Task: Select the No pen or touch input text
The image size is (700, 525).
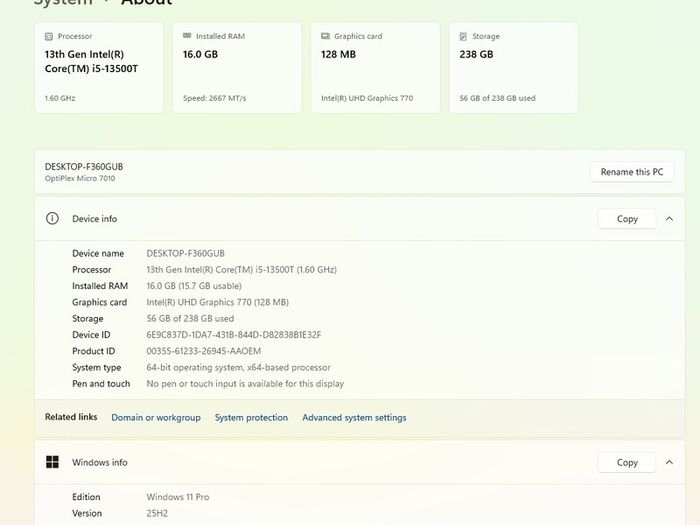Action: tap(245, 383)
